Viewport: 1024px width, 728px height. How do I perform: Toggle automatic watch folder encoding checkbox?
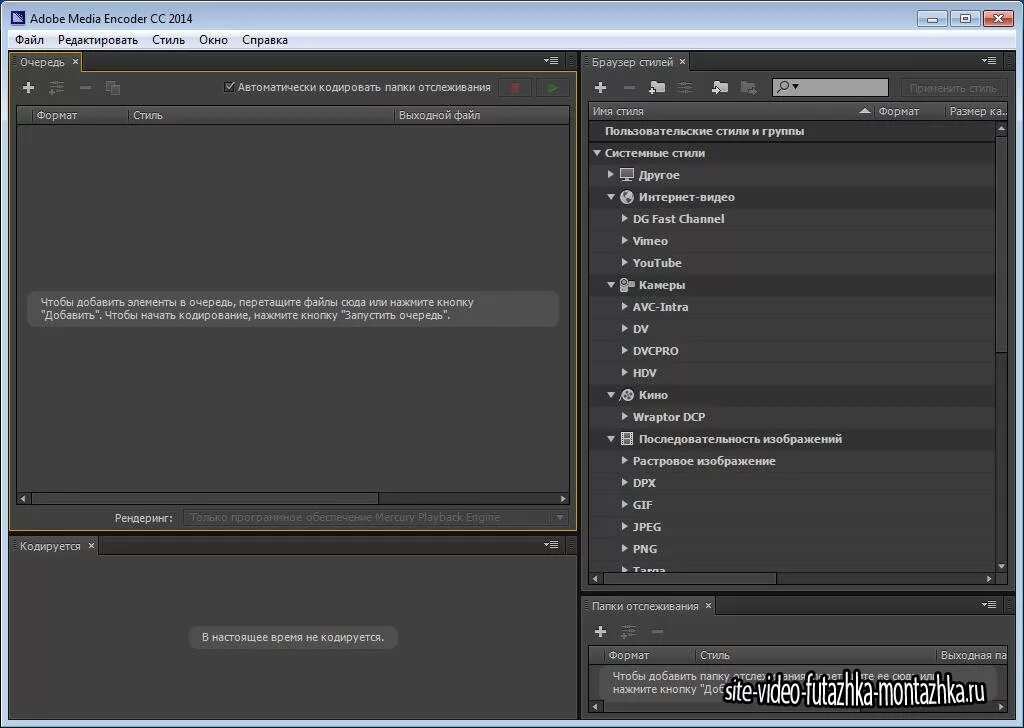(x=229, y=87)
